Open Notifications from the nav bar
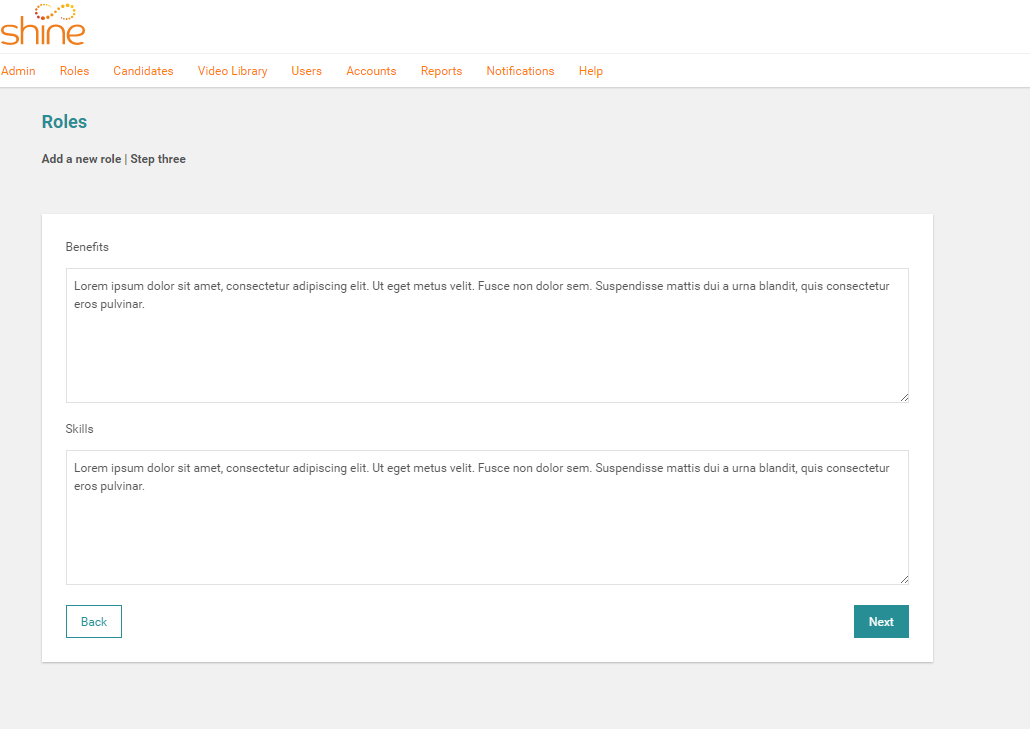 [520, 71]
